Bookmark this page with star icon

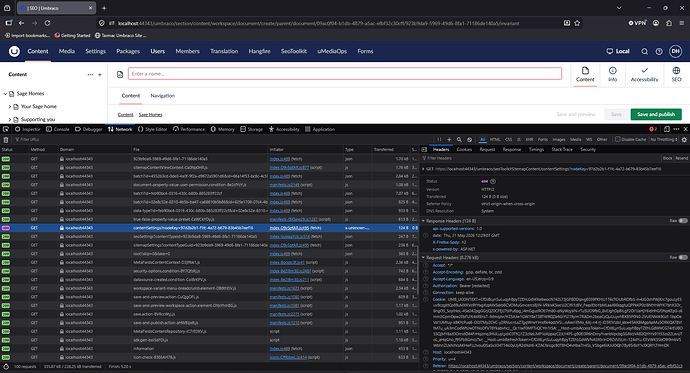pos(577,23)
